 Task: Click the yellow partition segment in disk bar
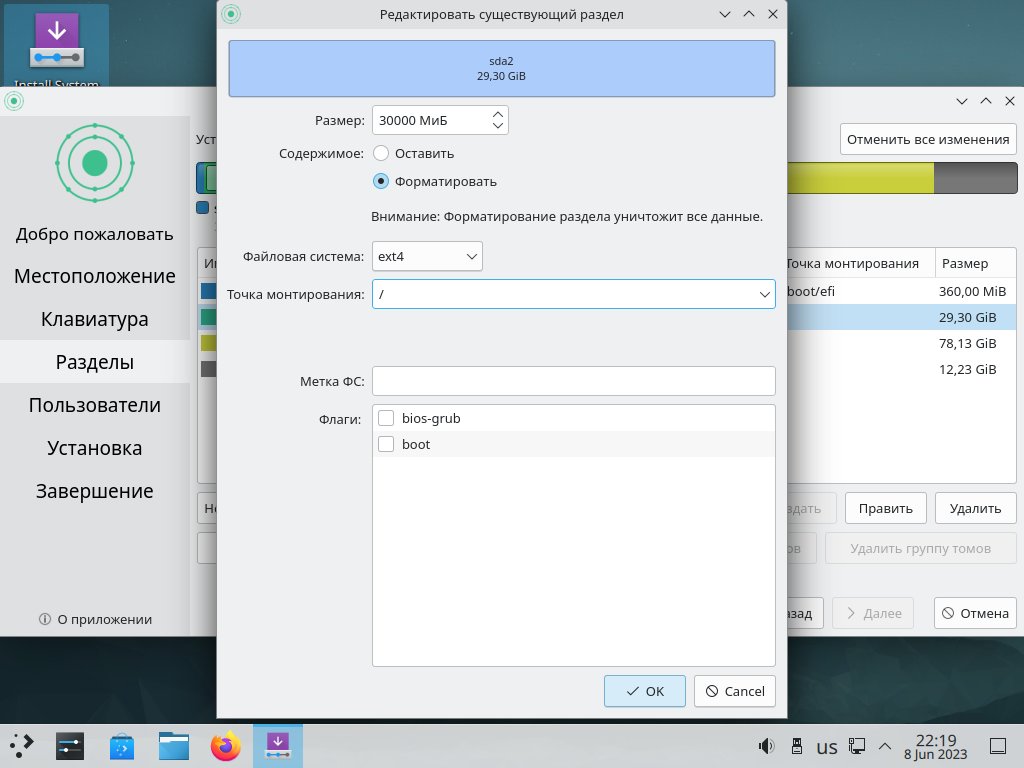(x=860, y=178)
